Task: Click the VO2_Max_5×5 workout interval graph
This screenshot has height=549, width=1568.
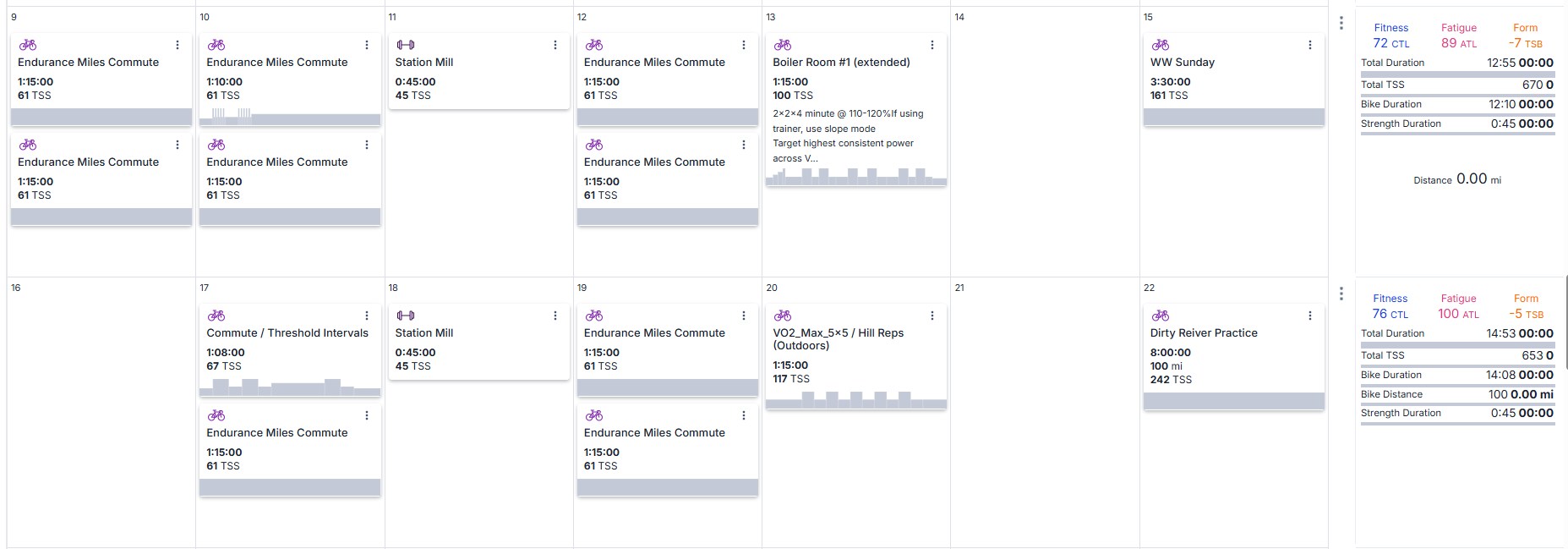Action: (x=855, y=400)
